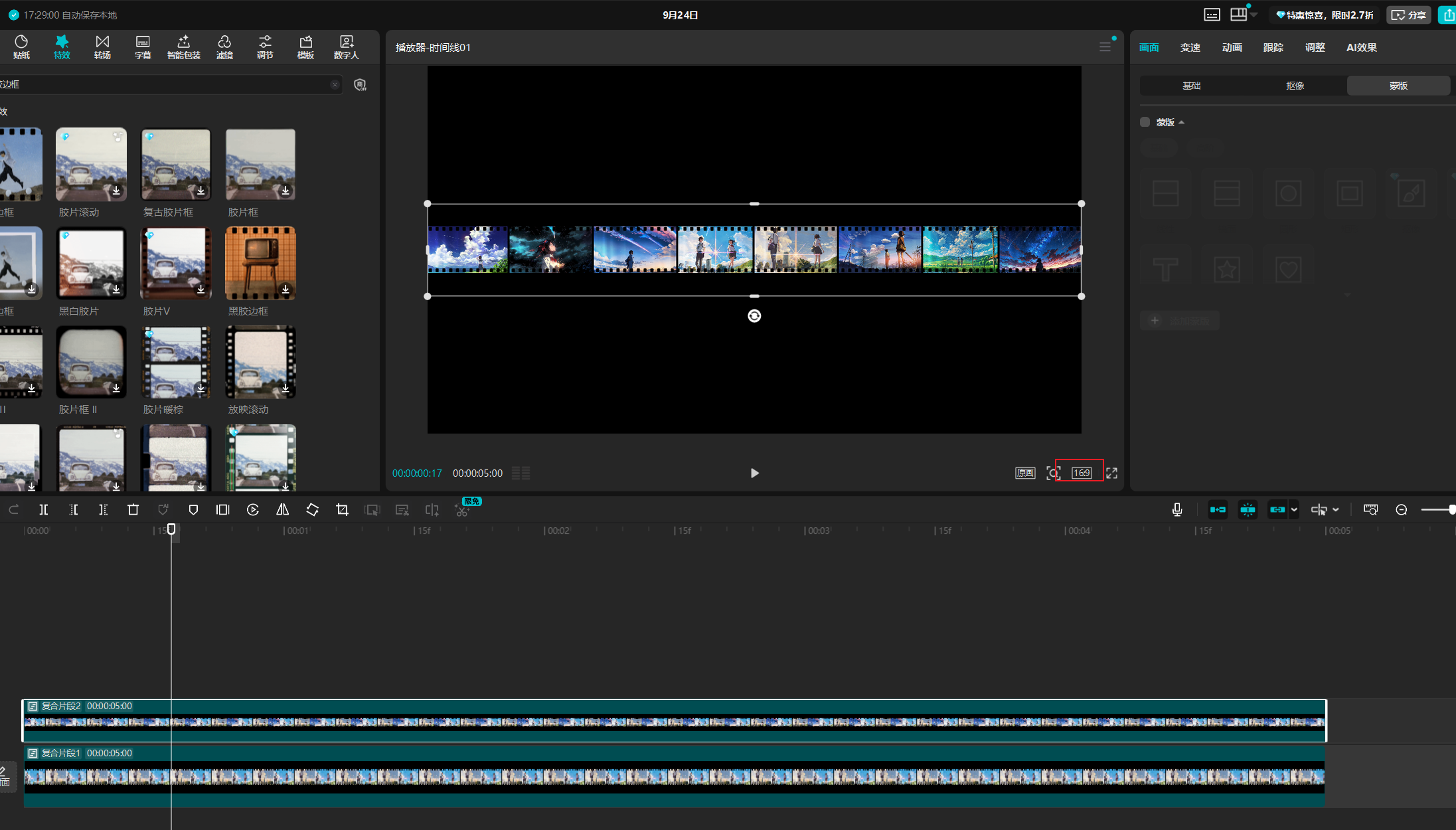Select the crop tool icon
This screenshot has width=1456, height=830.
tap(343, 510)
